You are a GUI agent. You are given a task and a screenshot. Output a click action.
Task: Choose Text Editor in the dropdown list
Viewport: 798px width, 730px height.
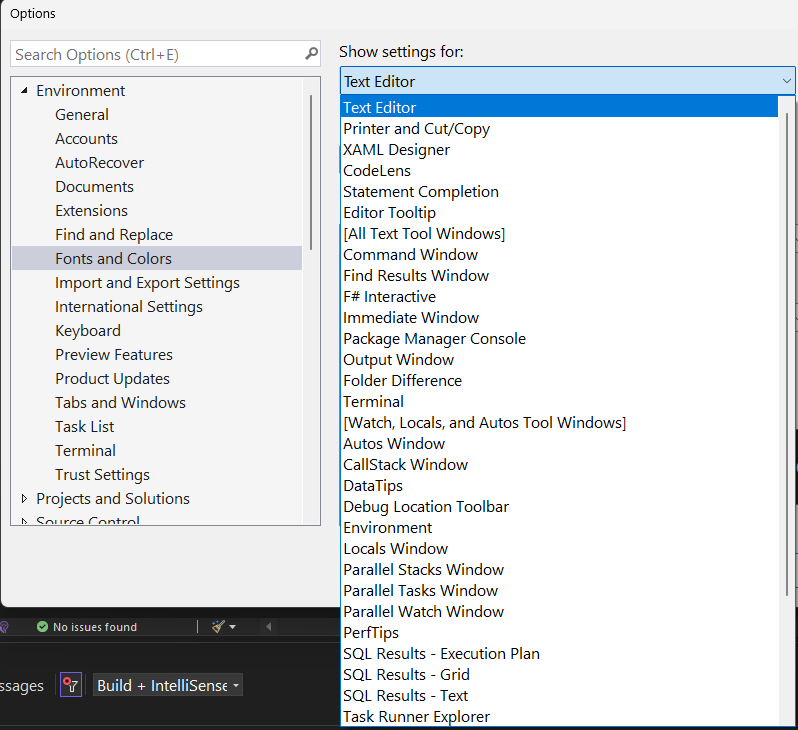pos(559,107)
